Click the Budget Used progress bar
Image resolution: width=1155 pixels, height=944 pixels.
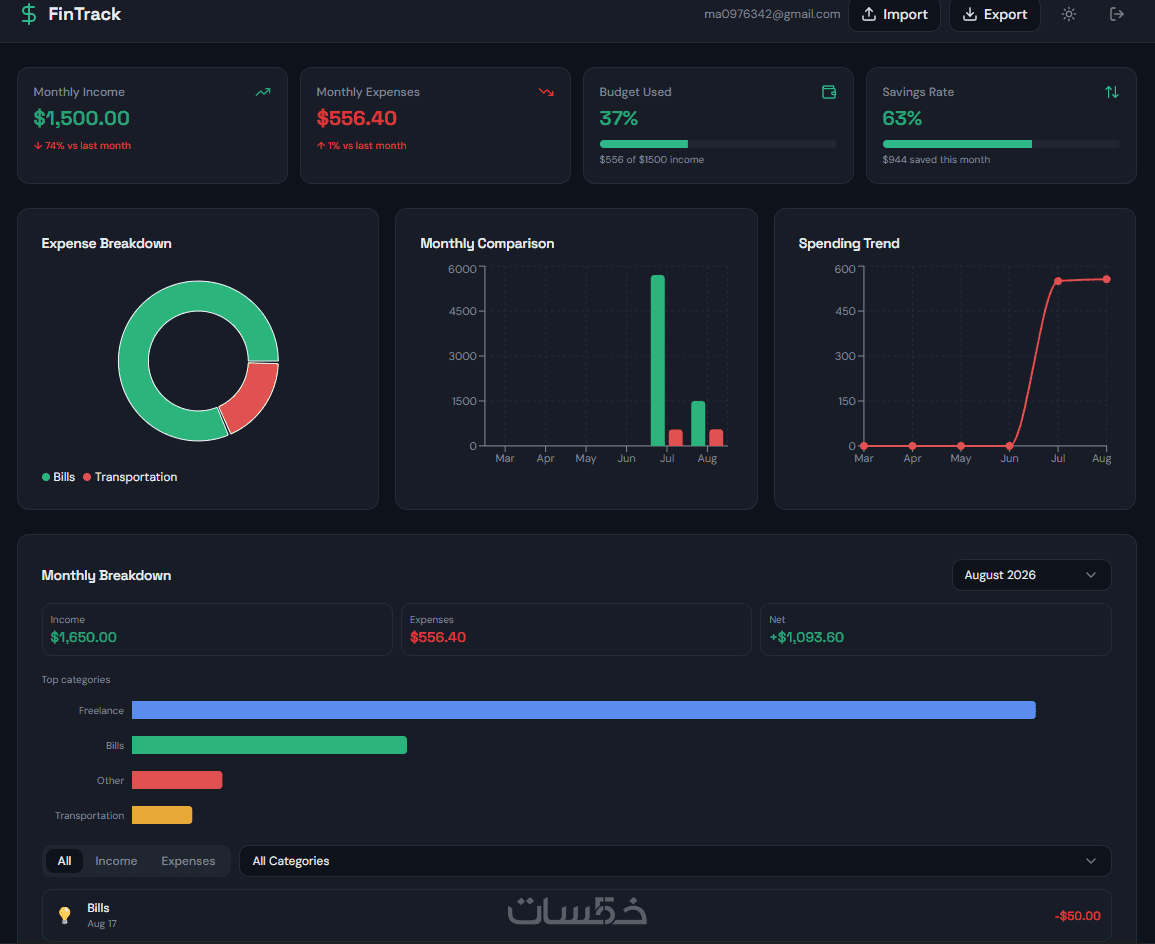pyautogui.click(x=718, y=144)
